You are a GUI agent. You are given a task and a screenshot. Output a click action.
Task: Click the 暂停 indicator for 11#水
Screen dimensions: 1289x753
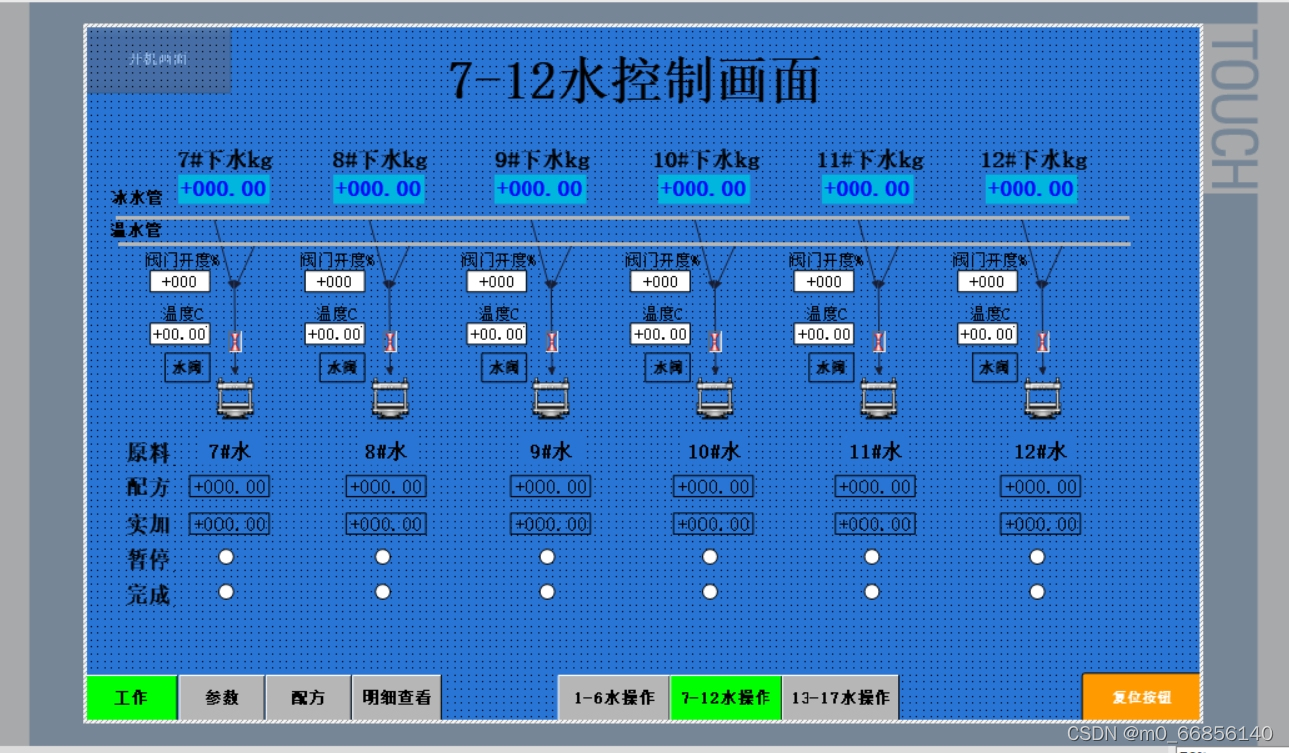tap(872, 556)
